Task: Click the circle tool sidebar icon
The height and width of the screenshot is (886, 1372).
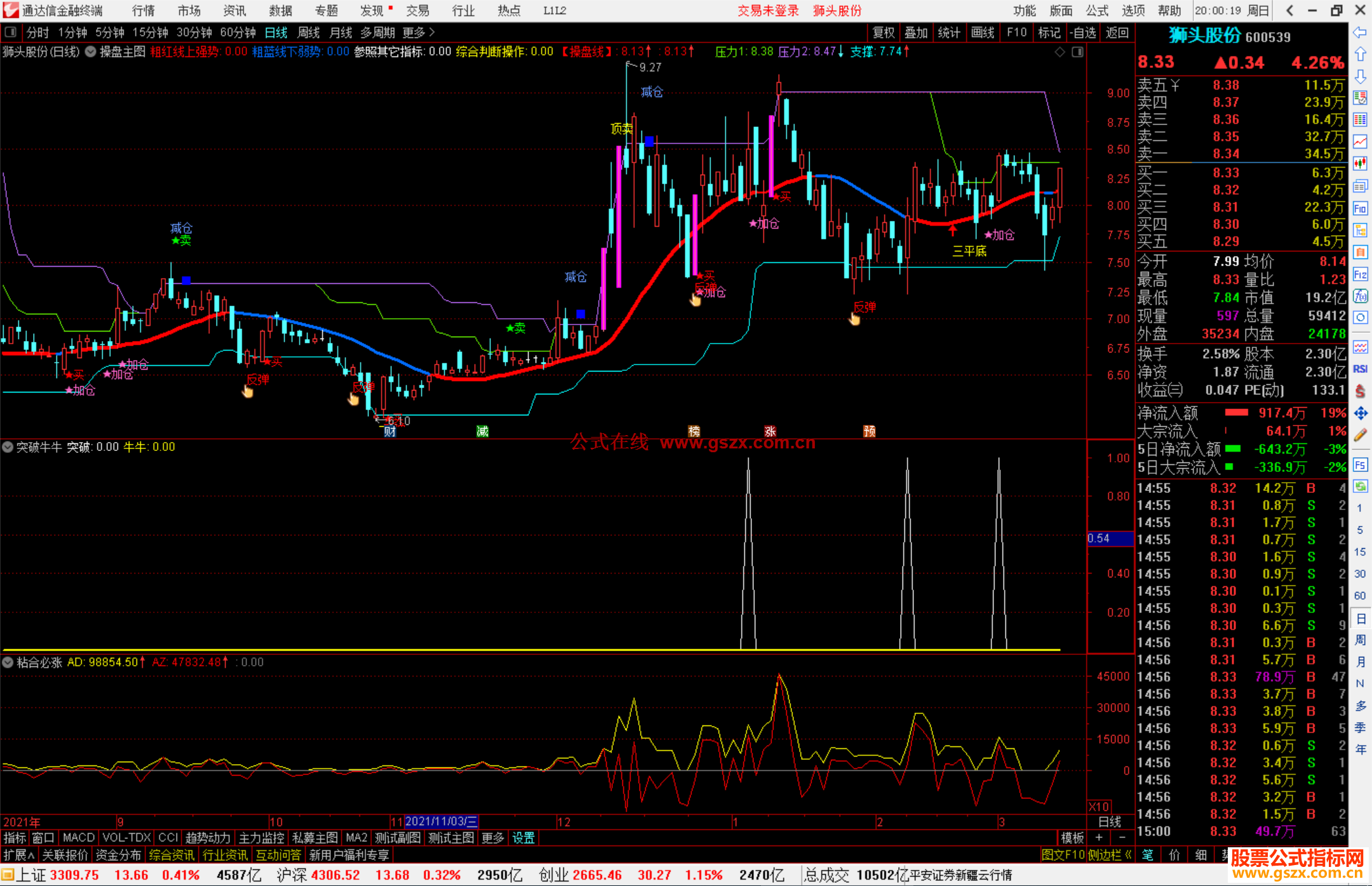Action: point(1360,318)
